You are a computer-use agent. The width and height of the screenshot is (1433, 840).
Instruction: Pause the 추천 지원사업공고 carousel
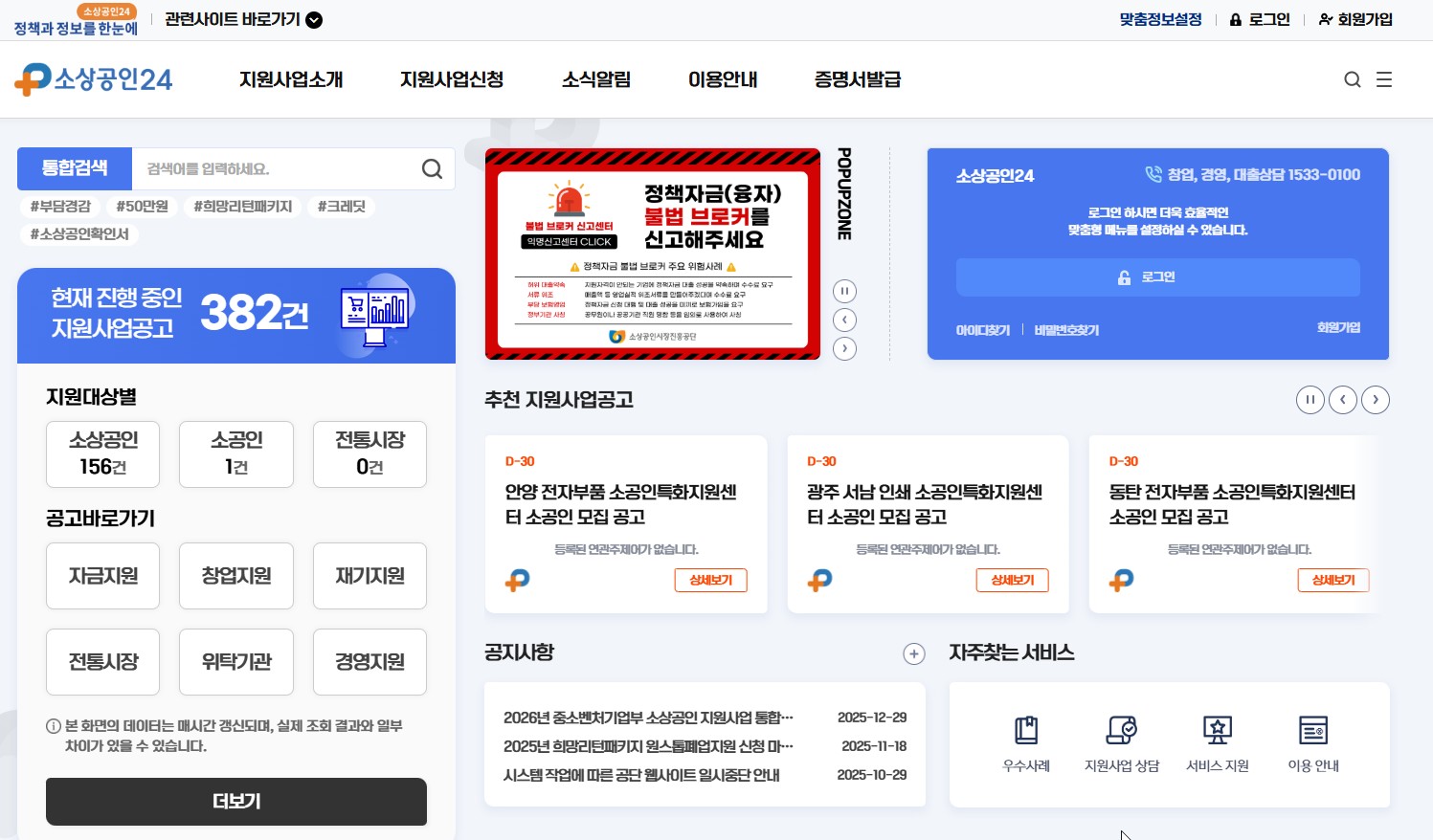point(1310,400)
